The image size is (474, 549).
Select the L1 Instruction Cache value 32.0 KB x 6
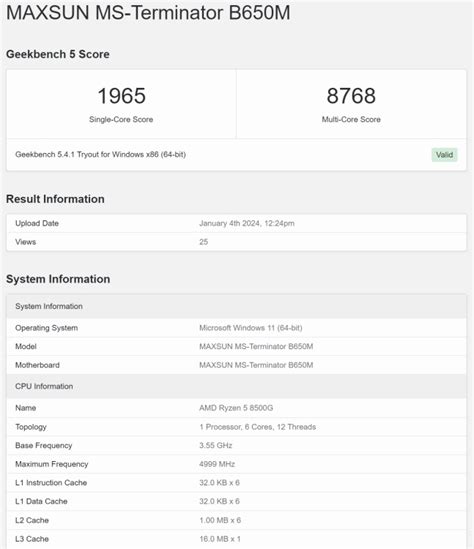pos(219,482)
